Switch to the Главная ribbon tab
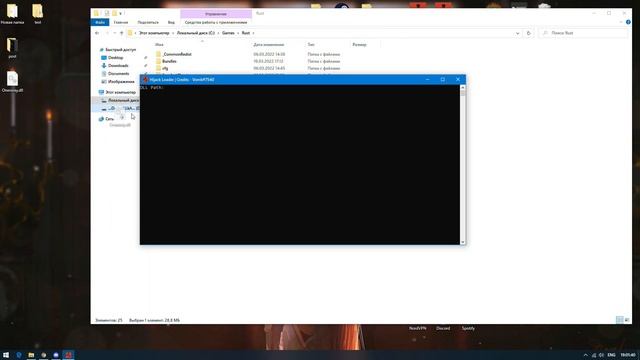 (121, 22)
